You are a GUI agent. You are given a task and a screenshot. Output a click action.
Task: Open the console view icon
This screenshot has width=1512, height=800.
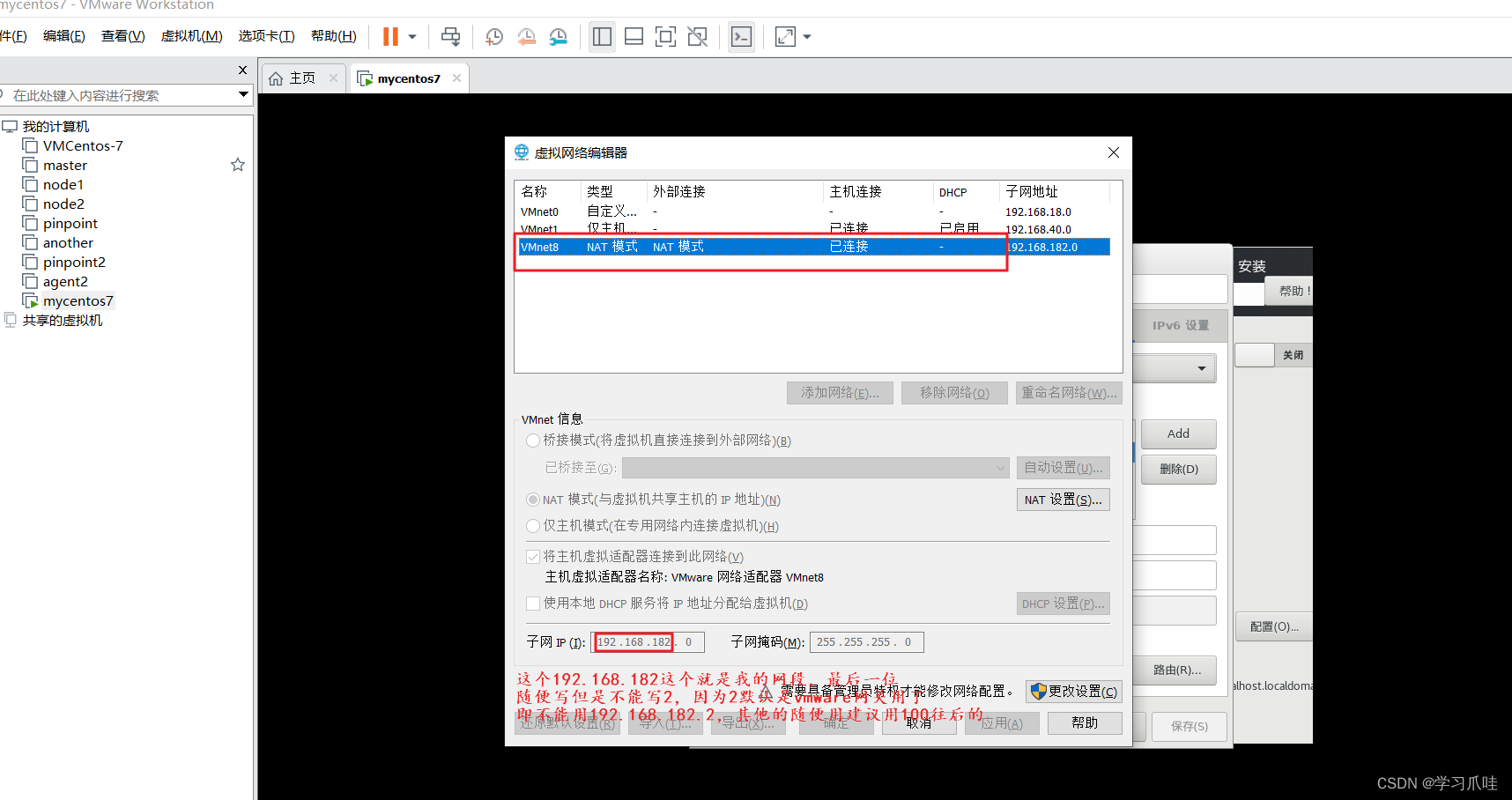pos(741,36)
